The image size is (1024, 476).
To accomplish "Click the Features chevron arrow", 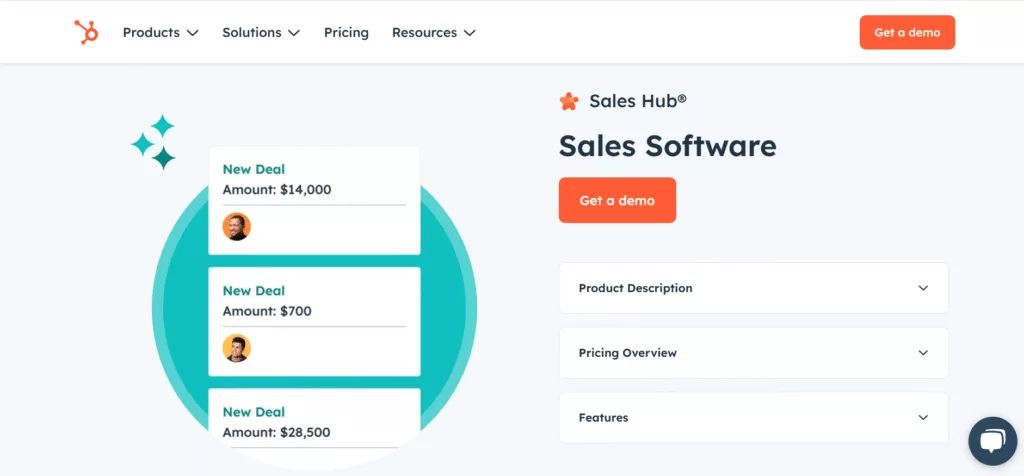I will [923, 417].
